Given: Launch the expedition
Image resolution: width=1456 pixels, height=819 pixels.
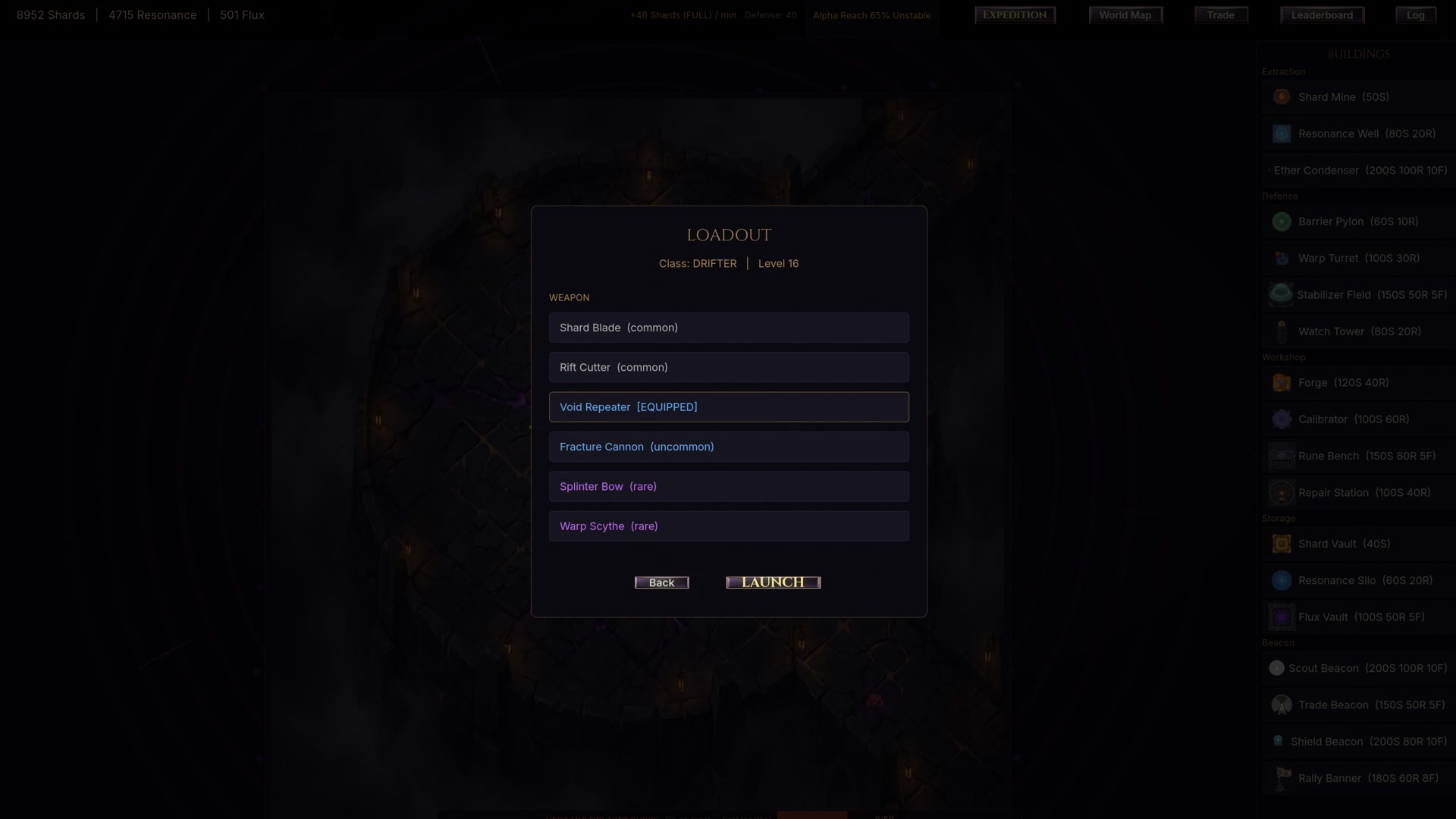Looking at the screenshot, I should [x=773, y=582].
